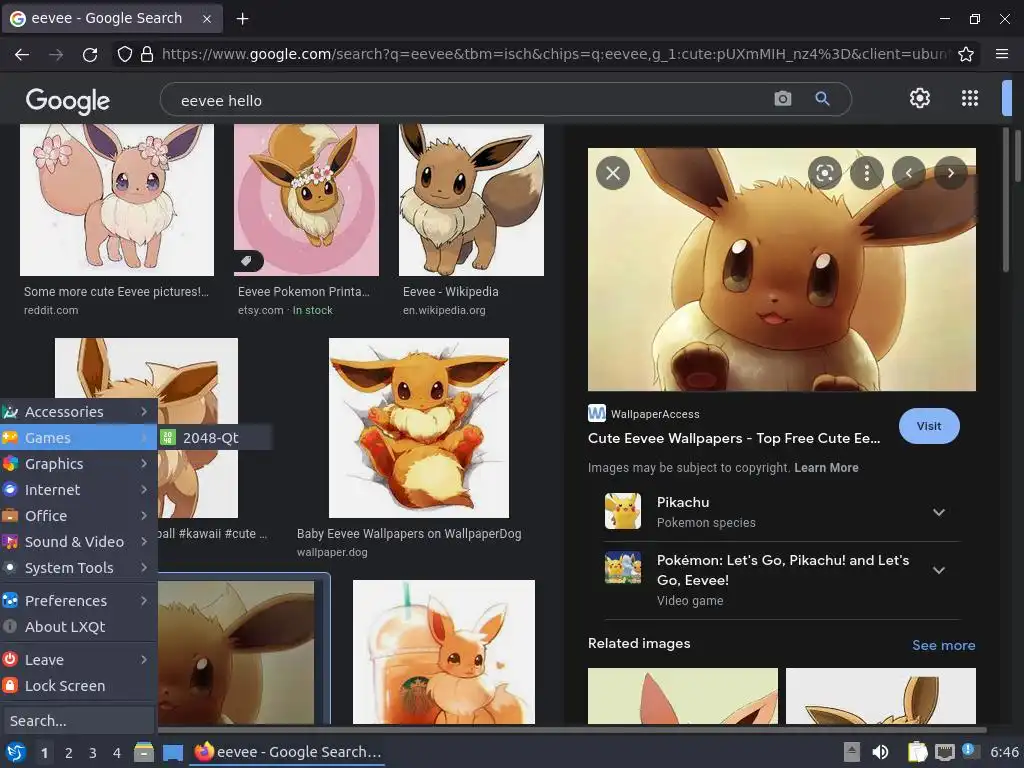Viewport: 1024px width, 768px height.
Task: Expand the Accessories submenu
Action: 78,411
